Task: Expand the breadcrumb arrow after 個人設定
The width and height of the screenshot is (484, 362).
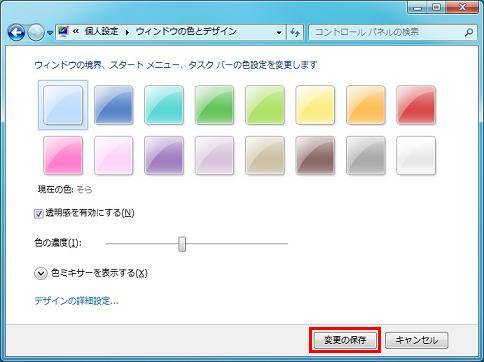Action: (127, 32)
